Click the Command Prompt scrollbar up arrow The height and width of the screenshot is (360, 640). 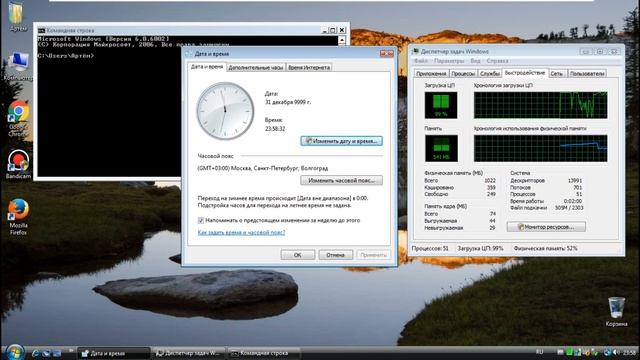point(342,40)
